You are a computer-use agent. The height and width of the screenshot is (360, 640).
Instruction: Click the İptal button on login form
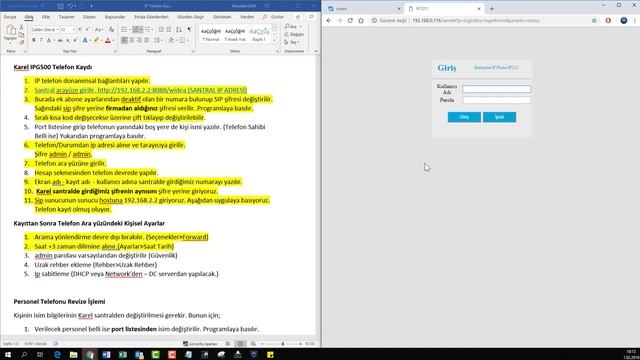(x=499, y=117)
